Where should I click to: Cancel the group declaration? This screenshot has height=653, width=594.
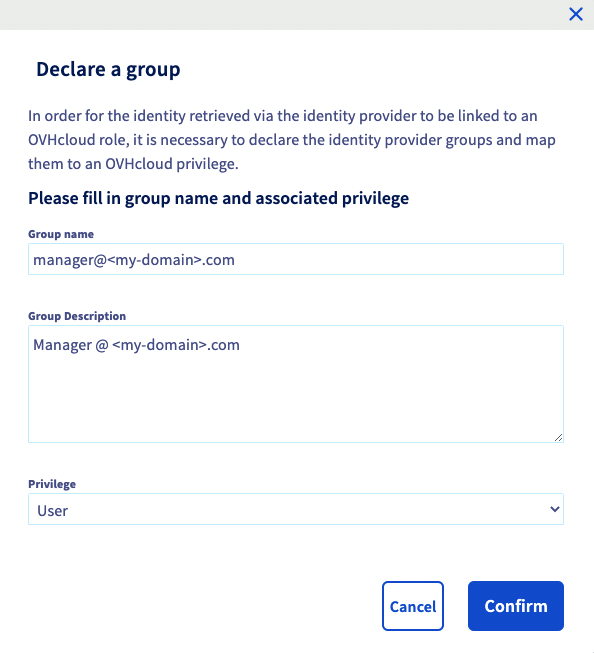[413, 606]
